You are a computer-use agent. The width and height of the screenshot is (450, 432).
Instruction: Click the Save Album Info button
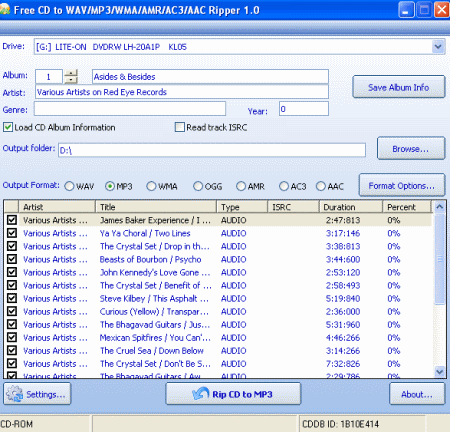pyautogui.click(x=399, y=87)
